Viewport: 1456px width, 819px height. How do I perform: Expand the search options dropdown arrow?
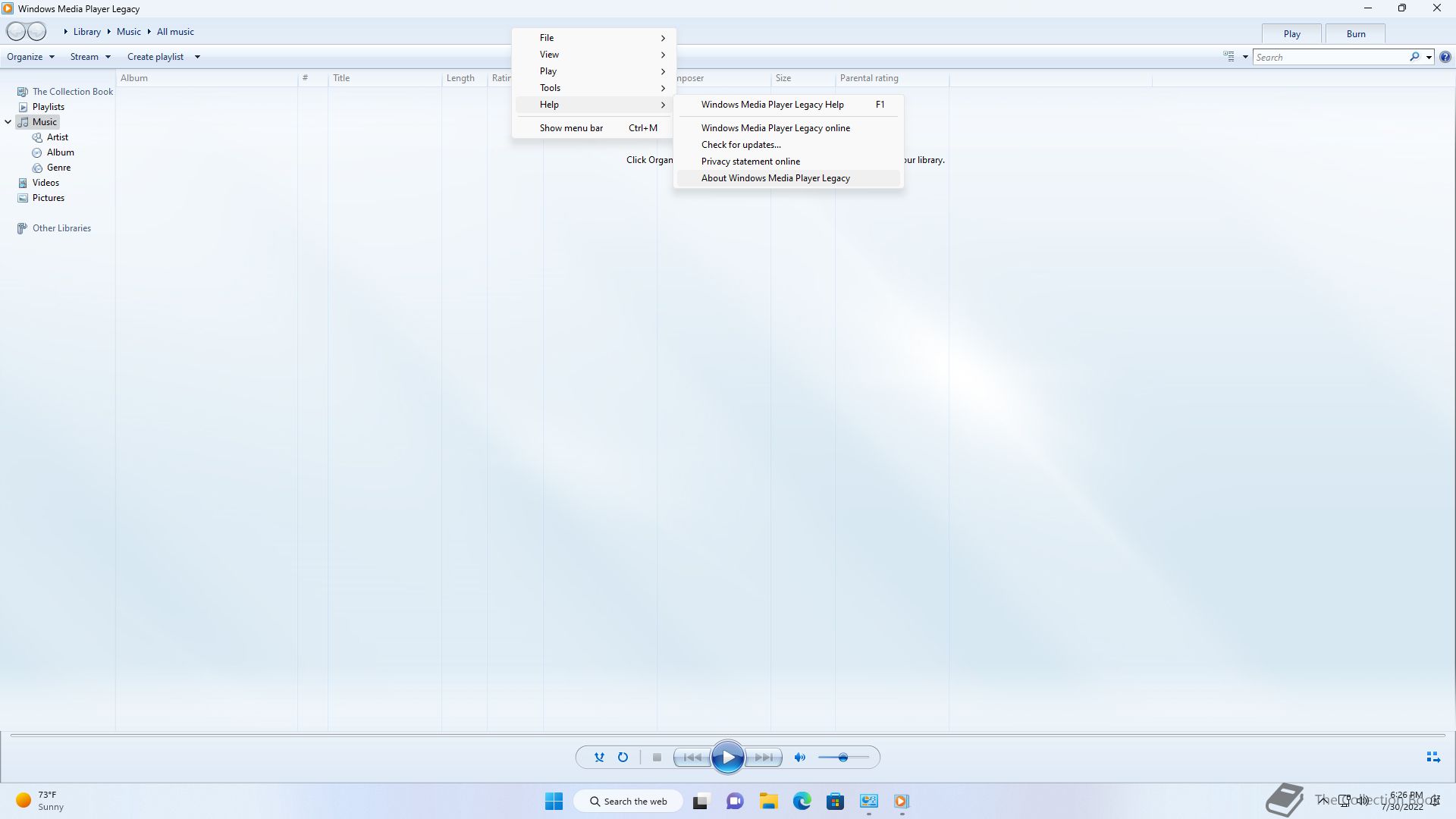(1429, 57)
